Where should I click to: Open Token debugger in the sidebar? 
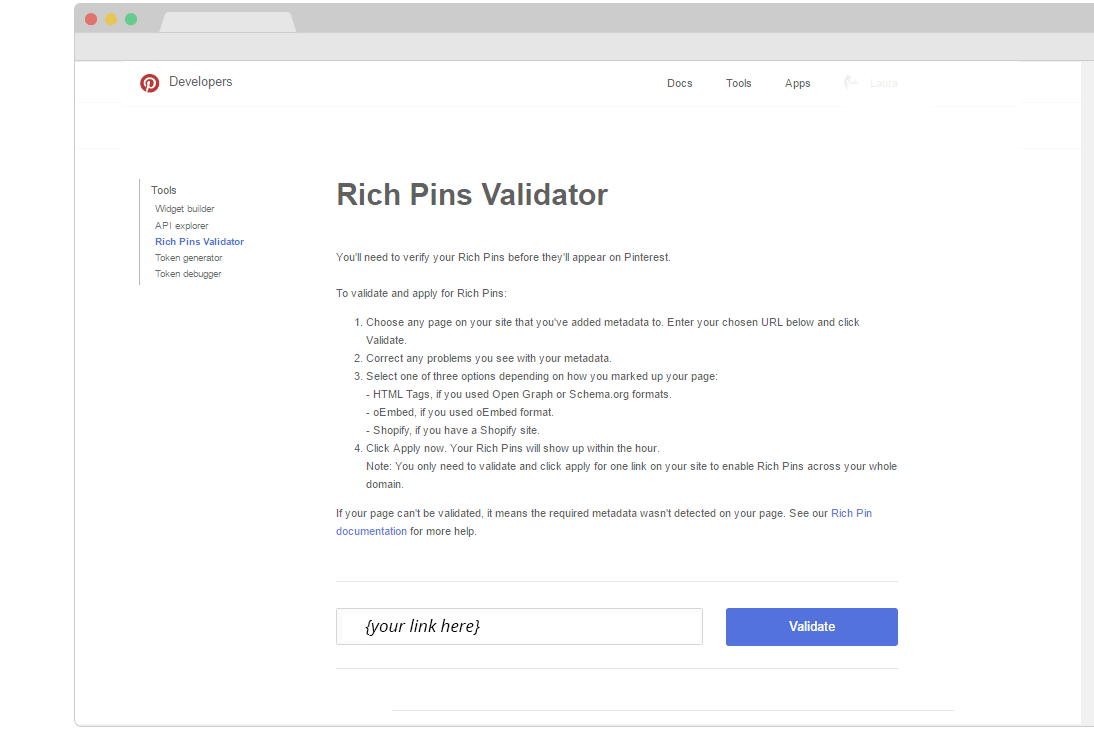(188, 274)
